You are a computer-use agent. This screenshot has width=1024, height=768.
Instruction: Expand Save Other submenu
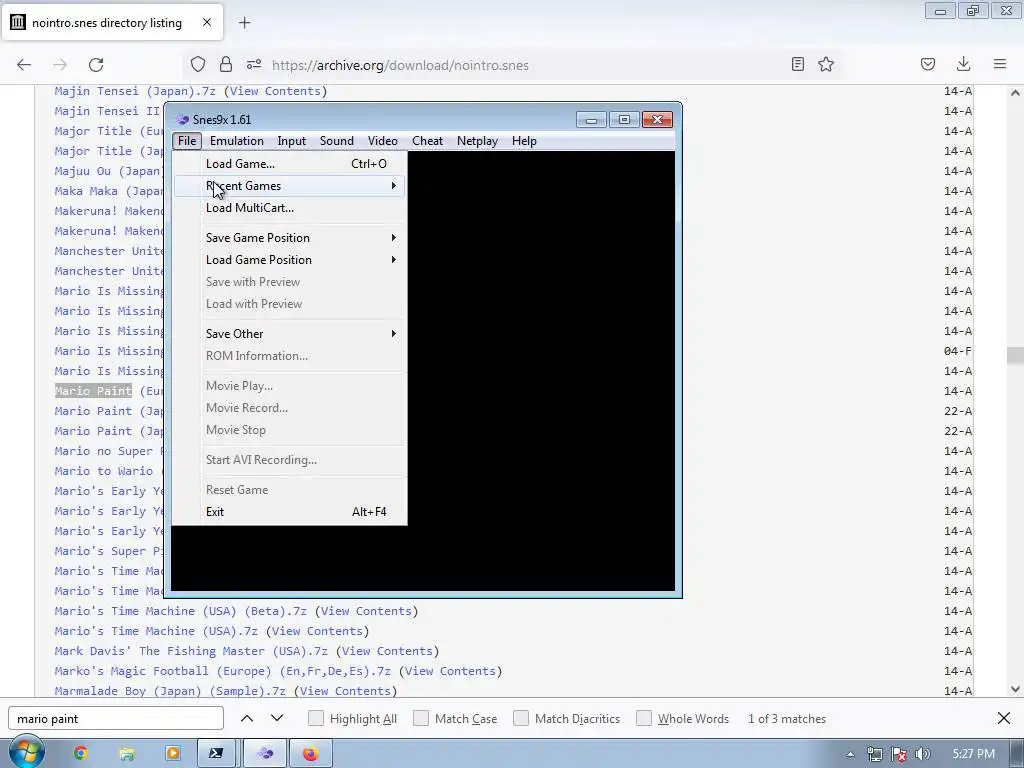pyautogui.click(x=289, y=334)
